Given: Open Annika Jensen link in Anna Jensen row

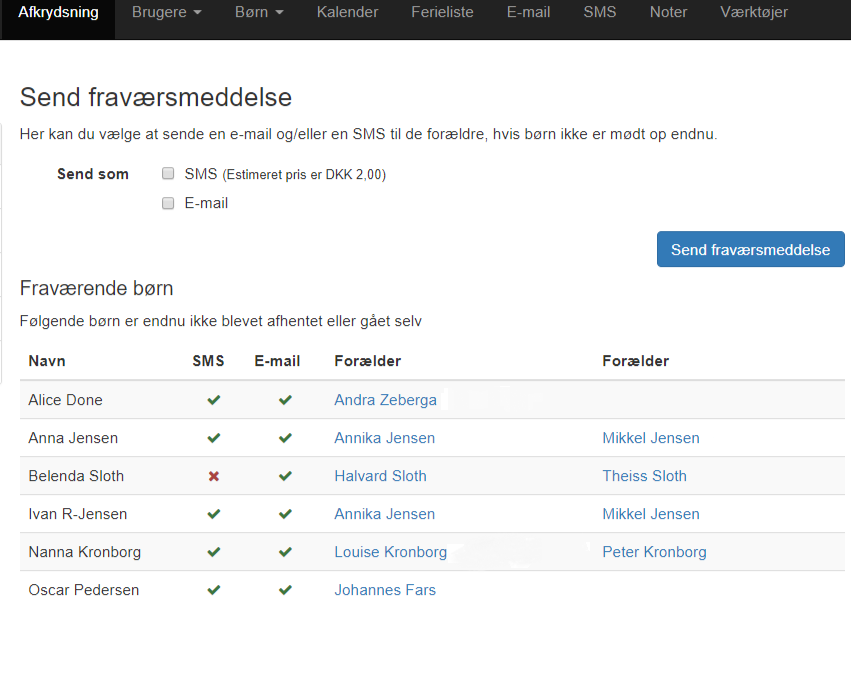Looking at the screenshot, I should 385,438.
